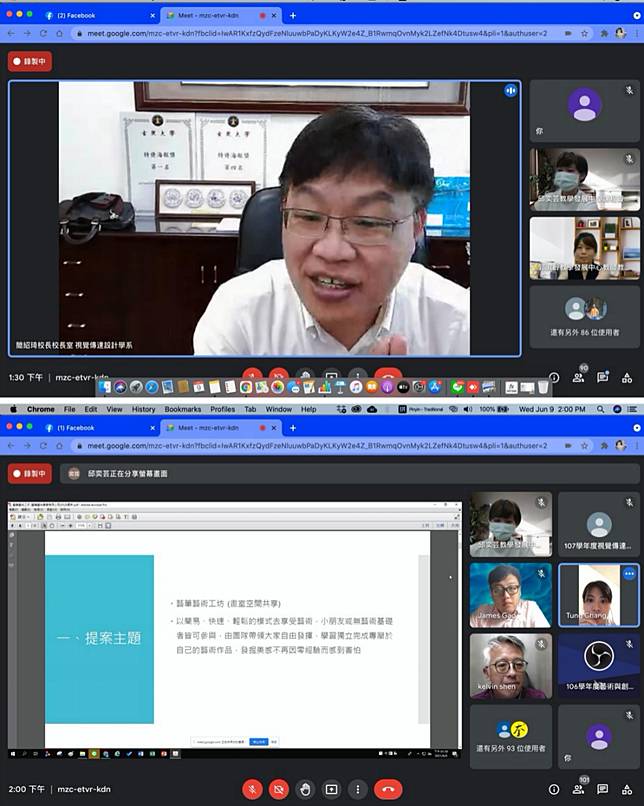Viewport: 644px width, 806px height.
Task: Open the Help menu
Action: (309, 409)
